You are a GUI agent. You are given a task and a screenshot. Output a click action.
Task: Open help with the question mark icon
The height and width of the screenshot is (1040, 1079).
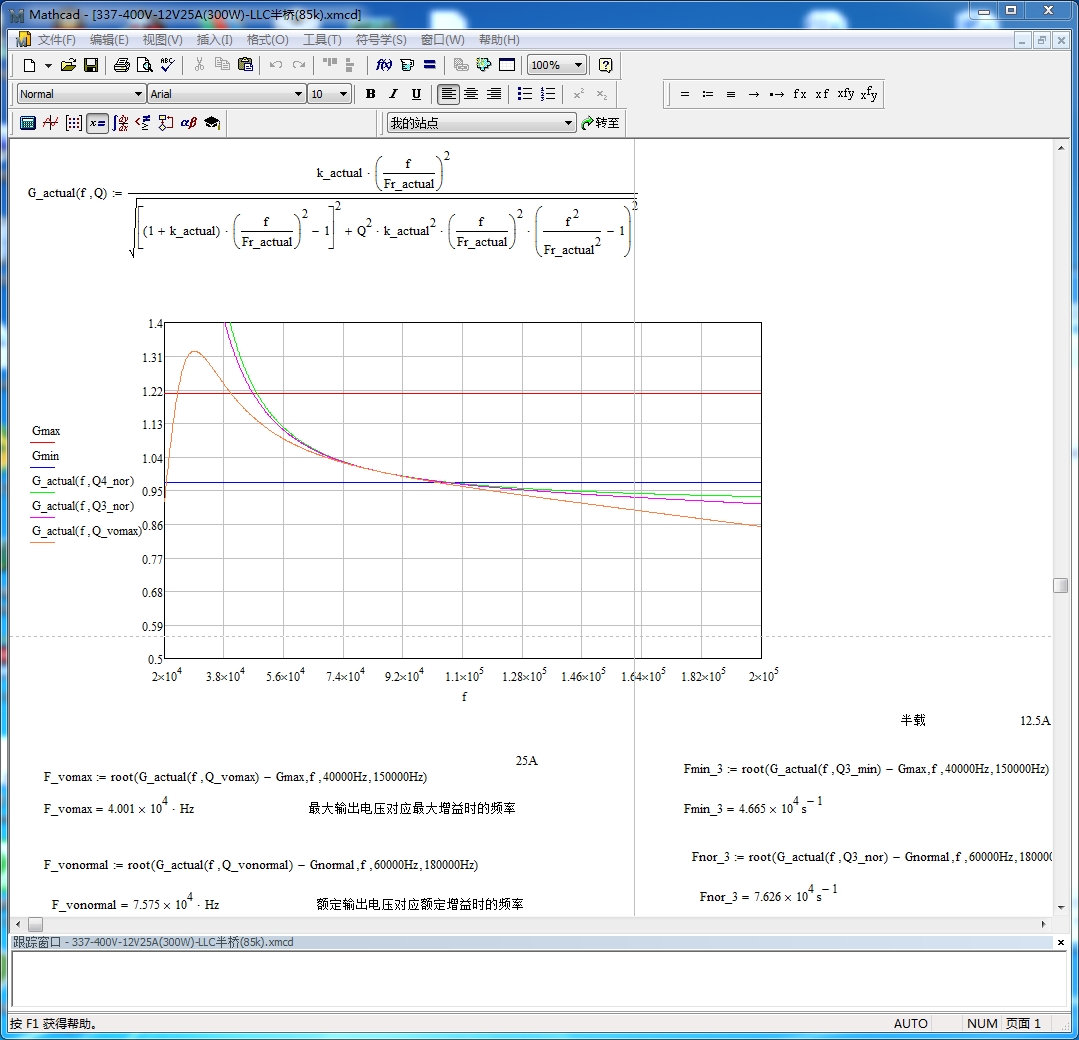click(x=606, y=65)
